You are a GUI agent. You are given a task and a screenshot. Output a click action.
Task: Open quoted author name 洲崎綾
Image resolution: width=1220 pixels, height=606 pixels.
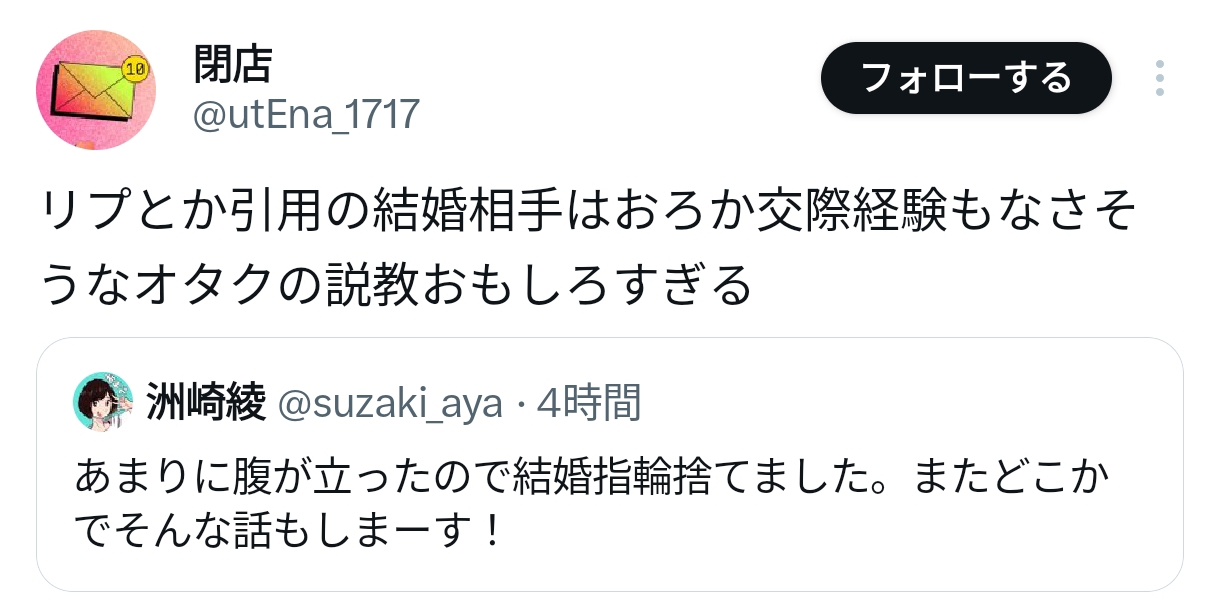pyautogui.click(x=206, y=403)
